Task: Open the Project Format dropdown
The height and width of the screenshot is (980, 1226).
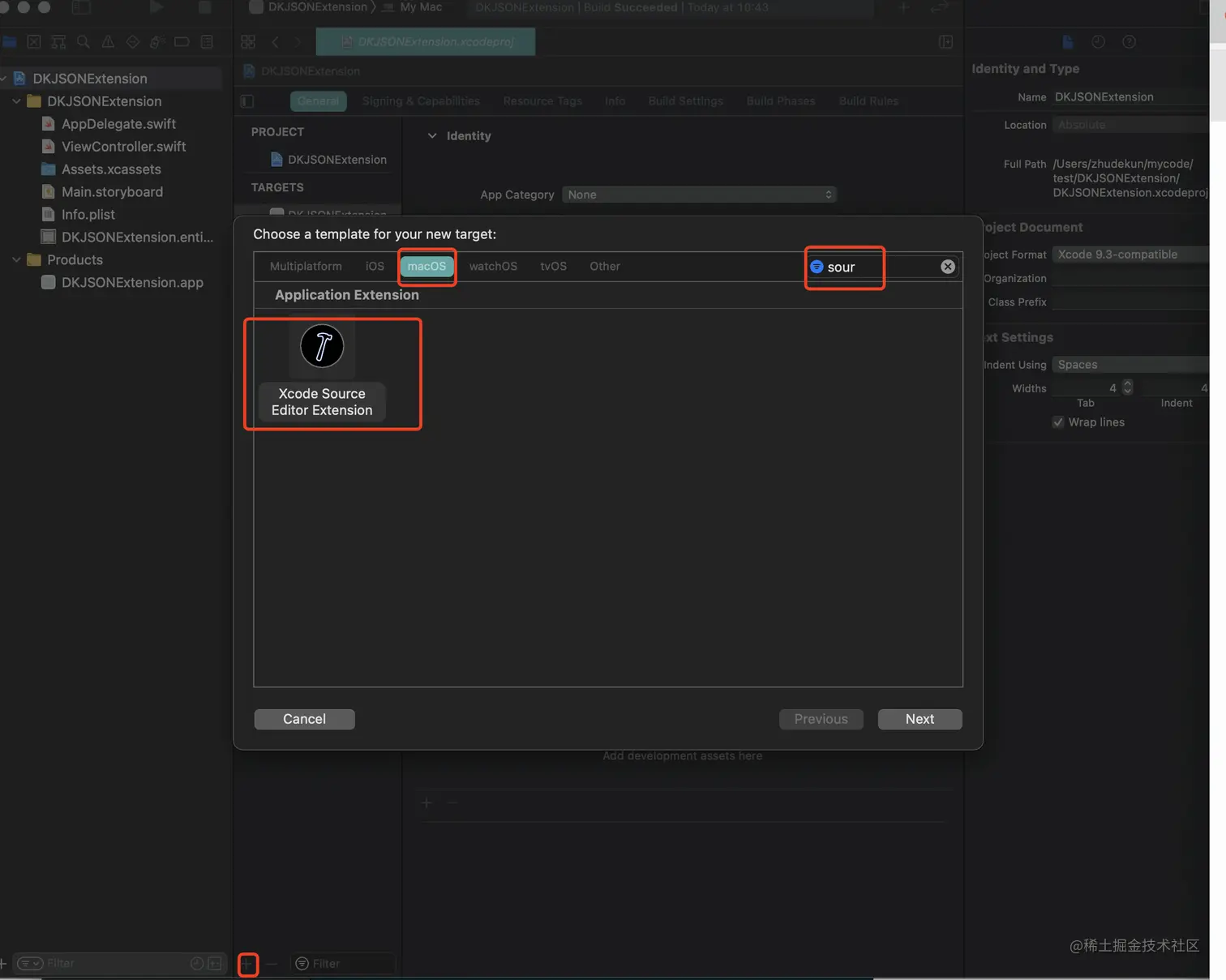Action: point(1130,255)
